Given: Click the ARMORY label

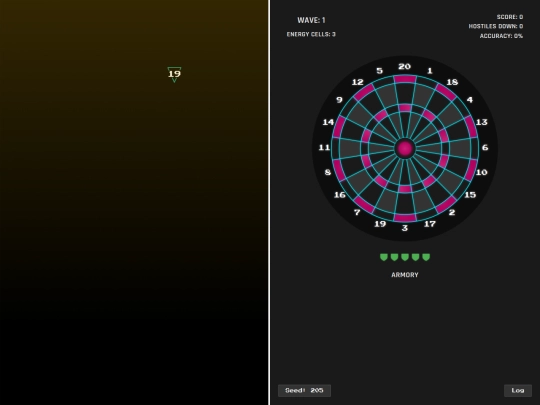Looking at the screenshot, I should pyautogui.click(x=405, y=275).
